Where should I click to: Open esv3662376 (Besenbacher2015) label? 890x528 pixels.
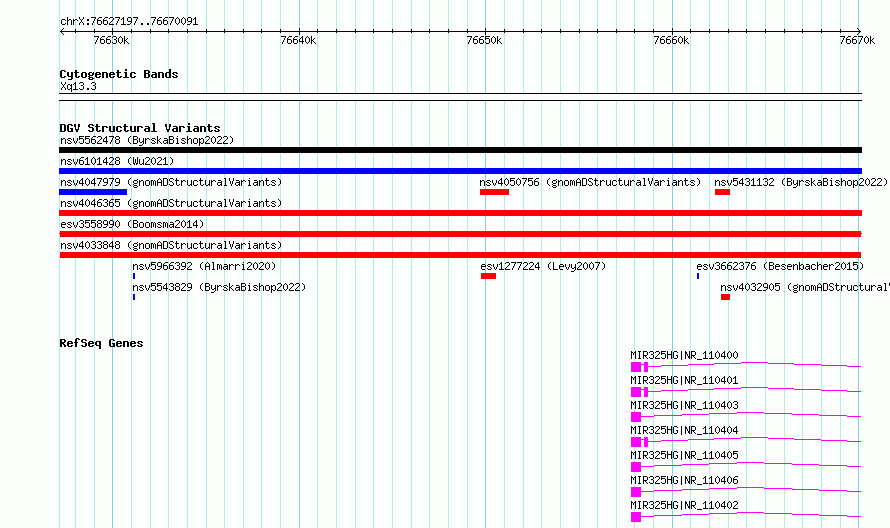[x=780, y=266]
